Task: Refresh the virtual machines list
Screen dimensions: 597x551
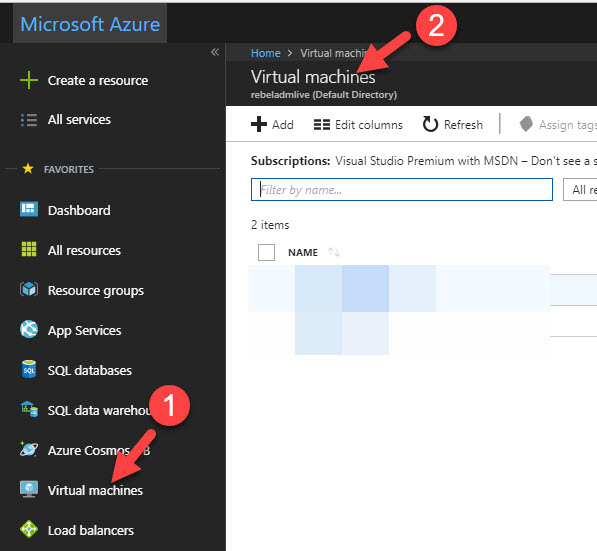Action: pos(463,125)
